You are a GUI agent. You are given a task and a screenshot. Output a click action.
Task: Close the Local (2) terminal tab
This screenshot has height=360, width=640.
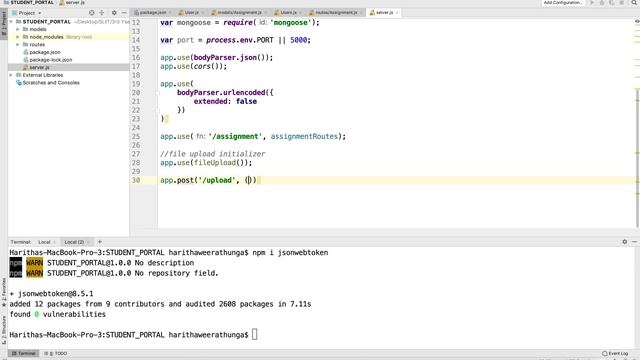click(88, 242)
